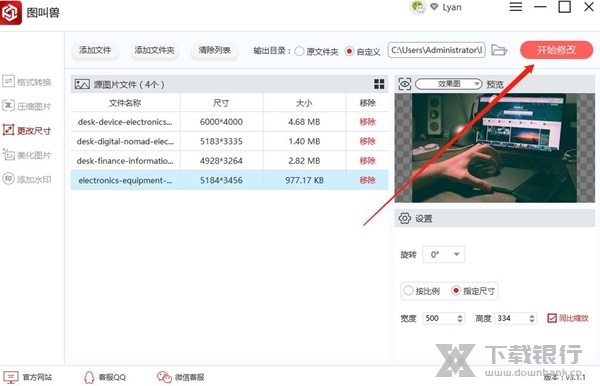Adjust 高度 value with stepper arrows

tap(532, 318)
